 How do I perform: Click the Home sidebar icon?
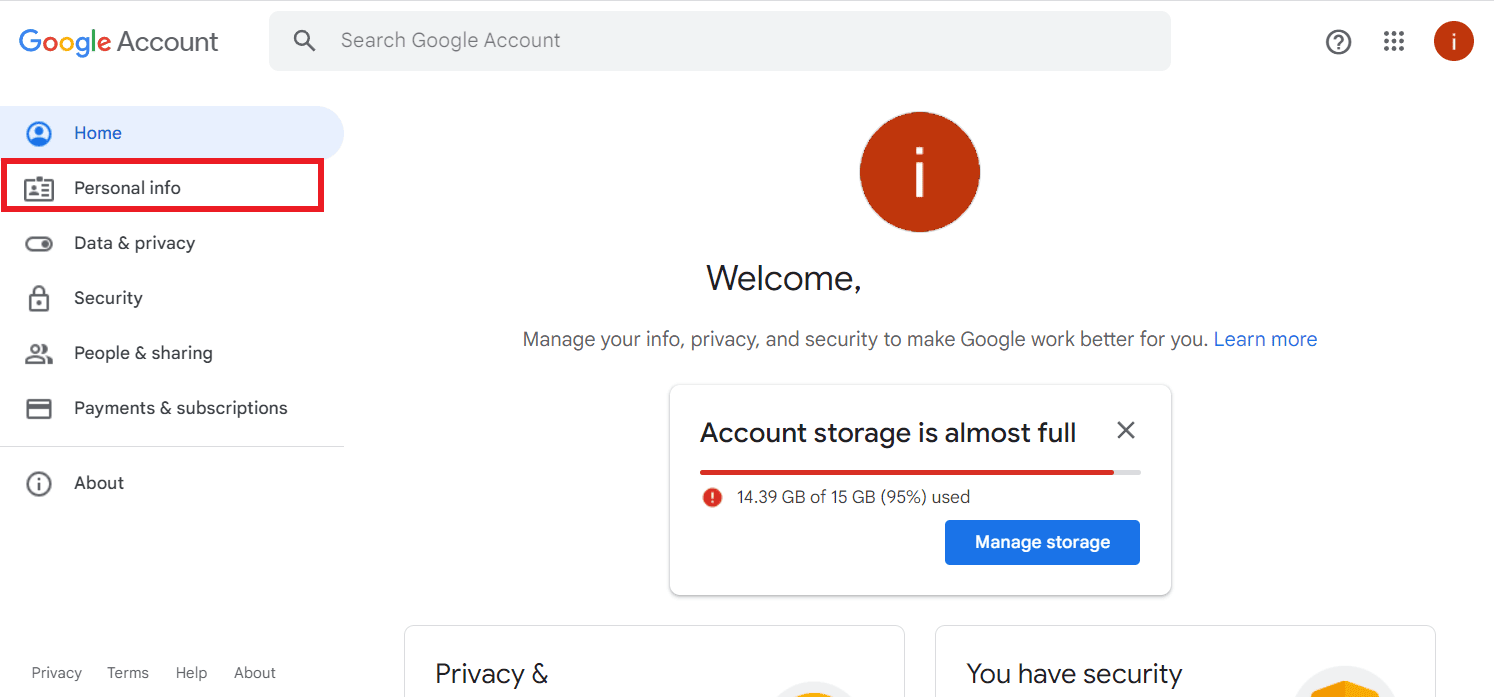pos(38,132)
